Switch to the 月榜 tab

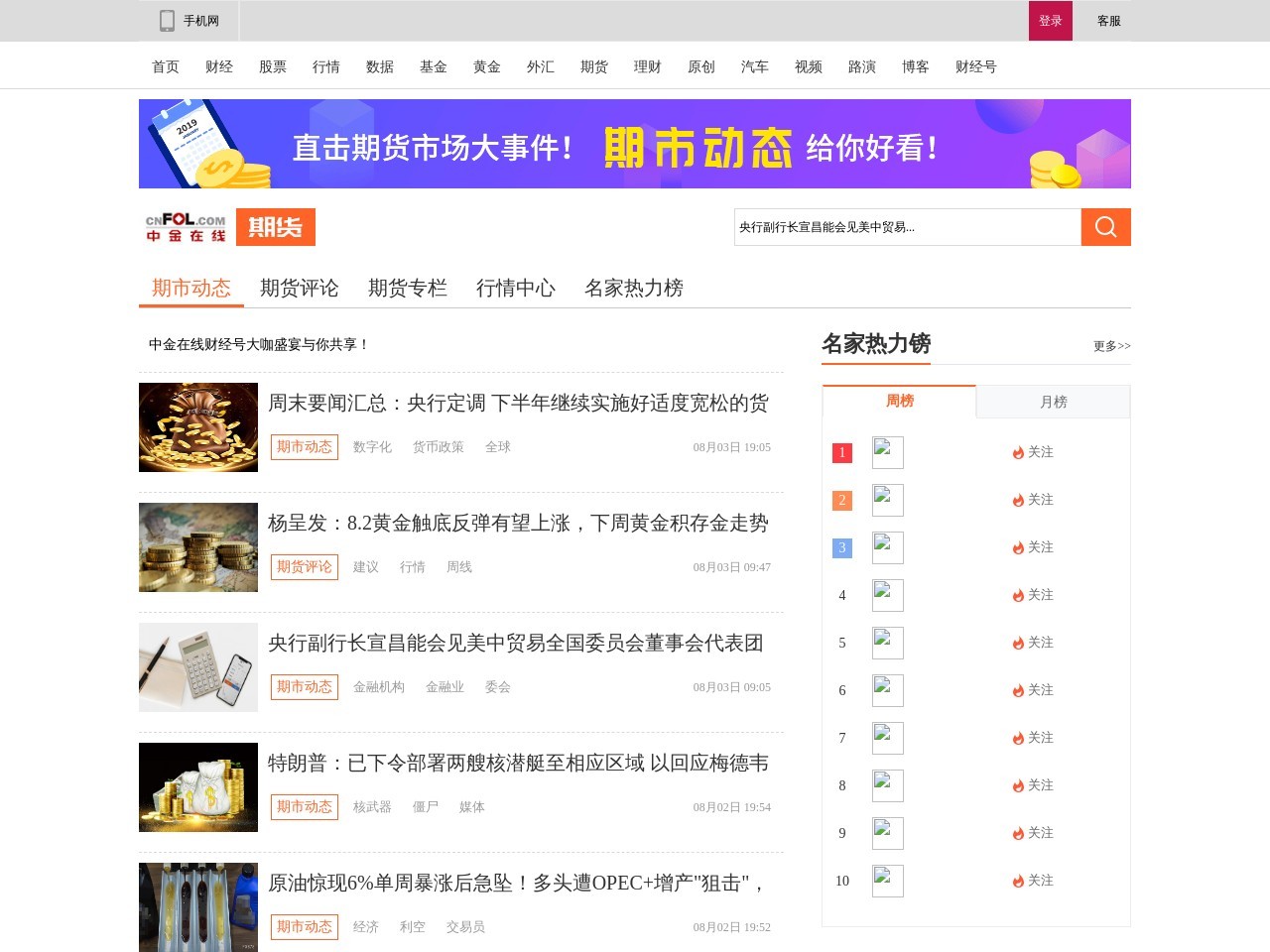[x=1053, y=402]
